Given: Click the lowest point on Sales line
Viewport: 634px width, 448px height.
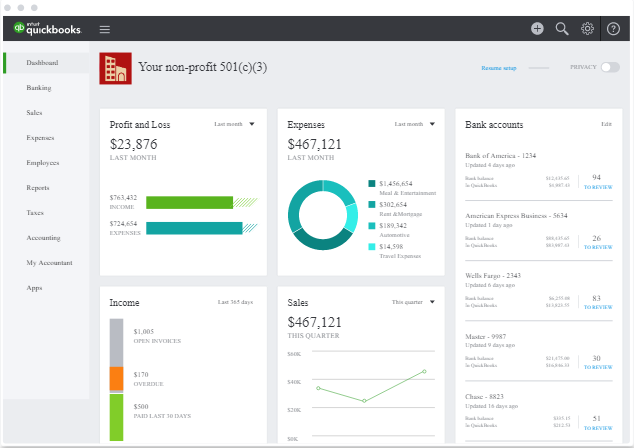Looking at the screenshot, I should [364, 401].
